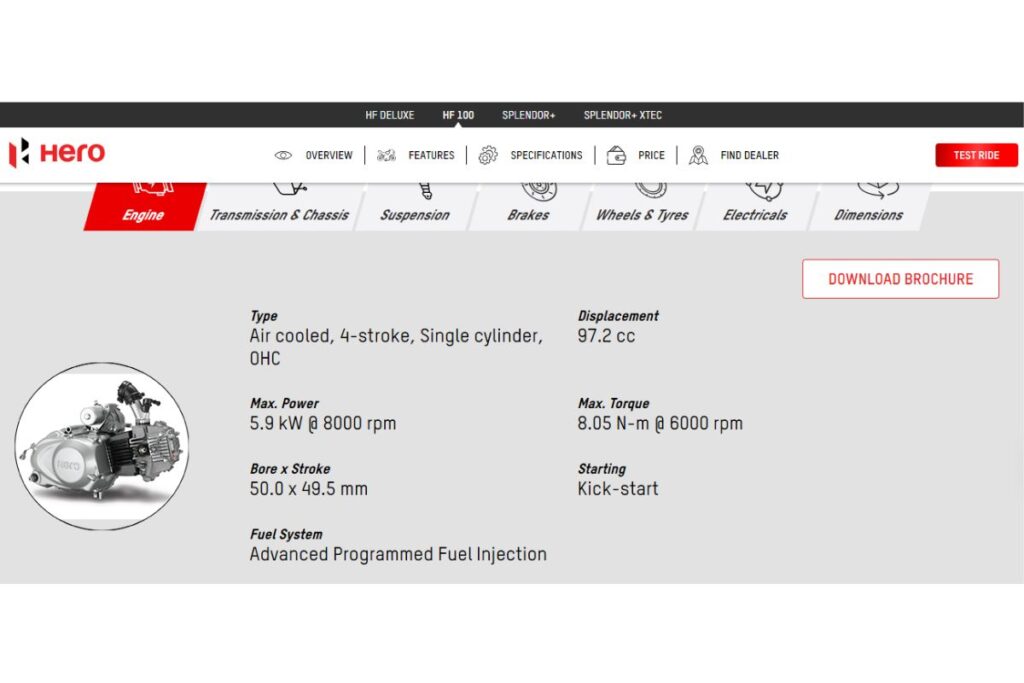This screenshot has width=1024, height=683.
Task: Click the eye icon beside Overview
Action: click(283, 155)
